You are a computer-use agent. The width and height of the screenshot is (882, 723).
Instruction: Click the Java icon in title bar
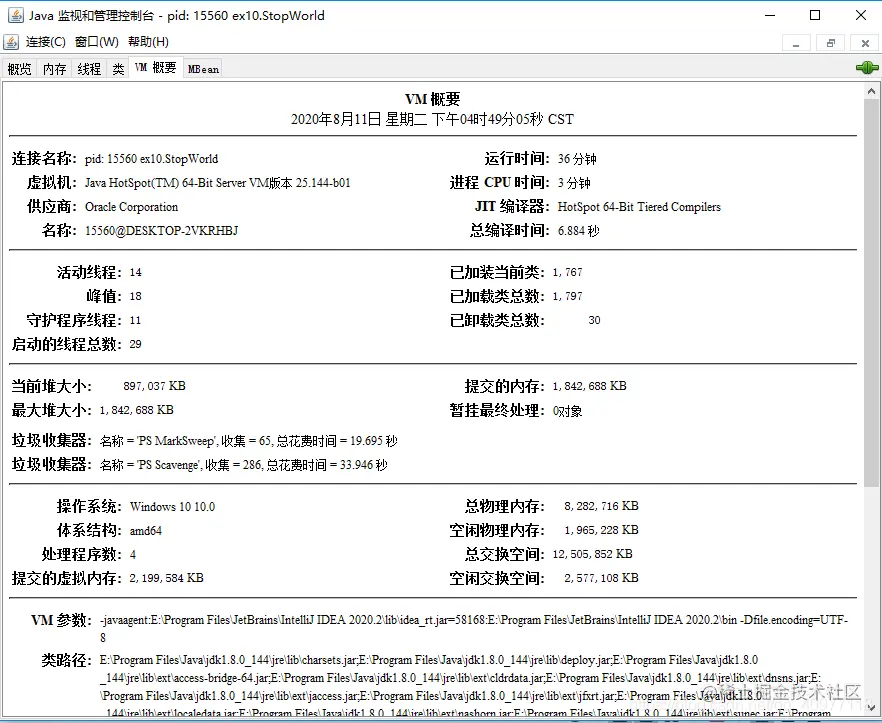point(16,15)
